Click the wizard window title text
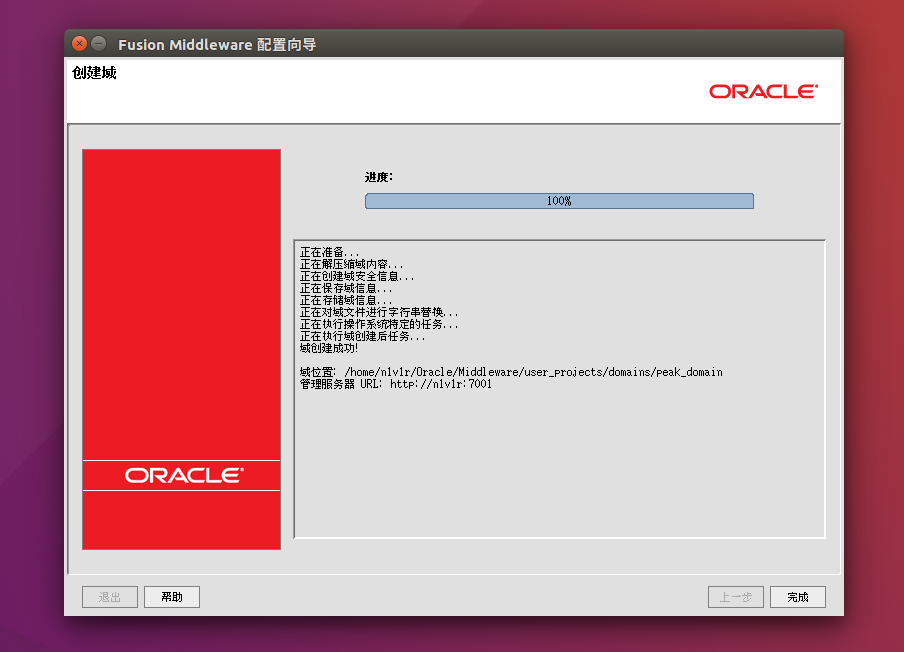This screenshot has width=904, height=652. [x=219, y=43]
